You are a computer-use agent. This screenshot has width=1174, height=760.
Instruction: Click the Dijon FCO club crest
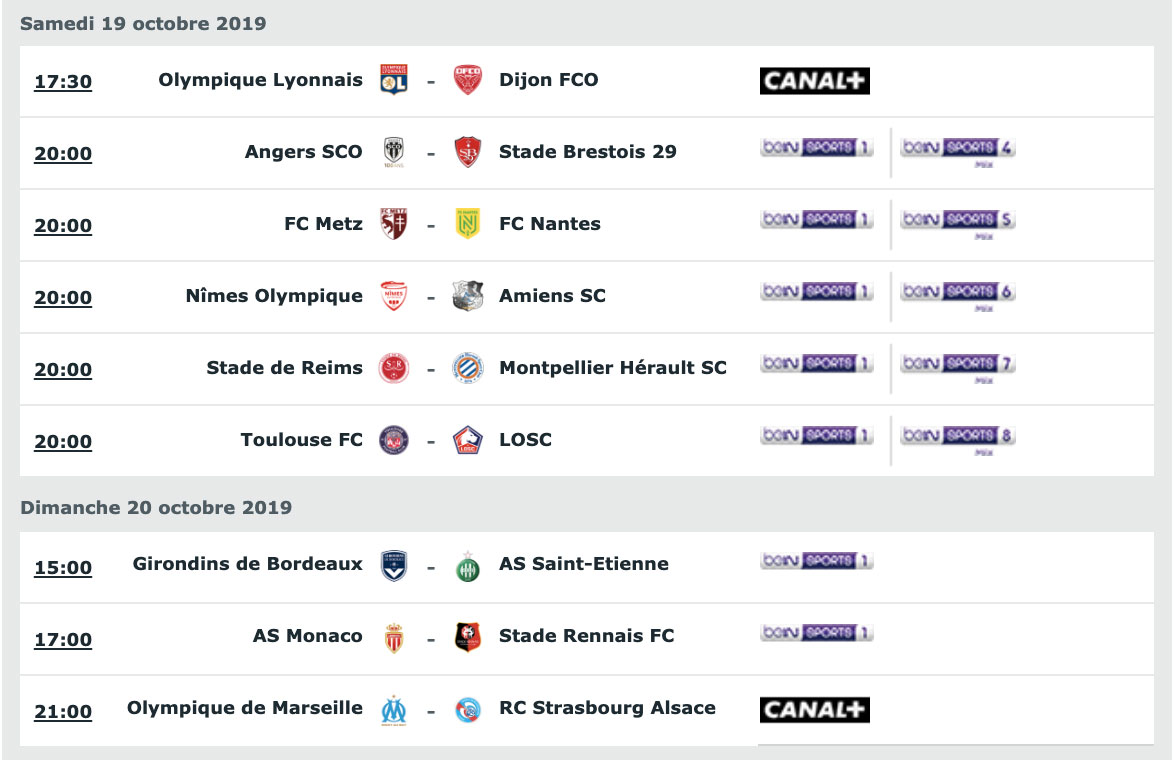(467, 80)
